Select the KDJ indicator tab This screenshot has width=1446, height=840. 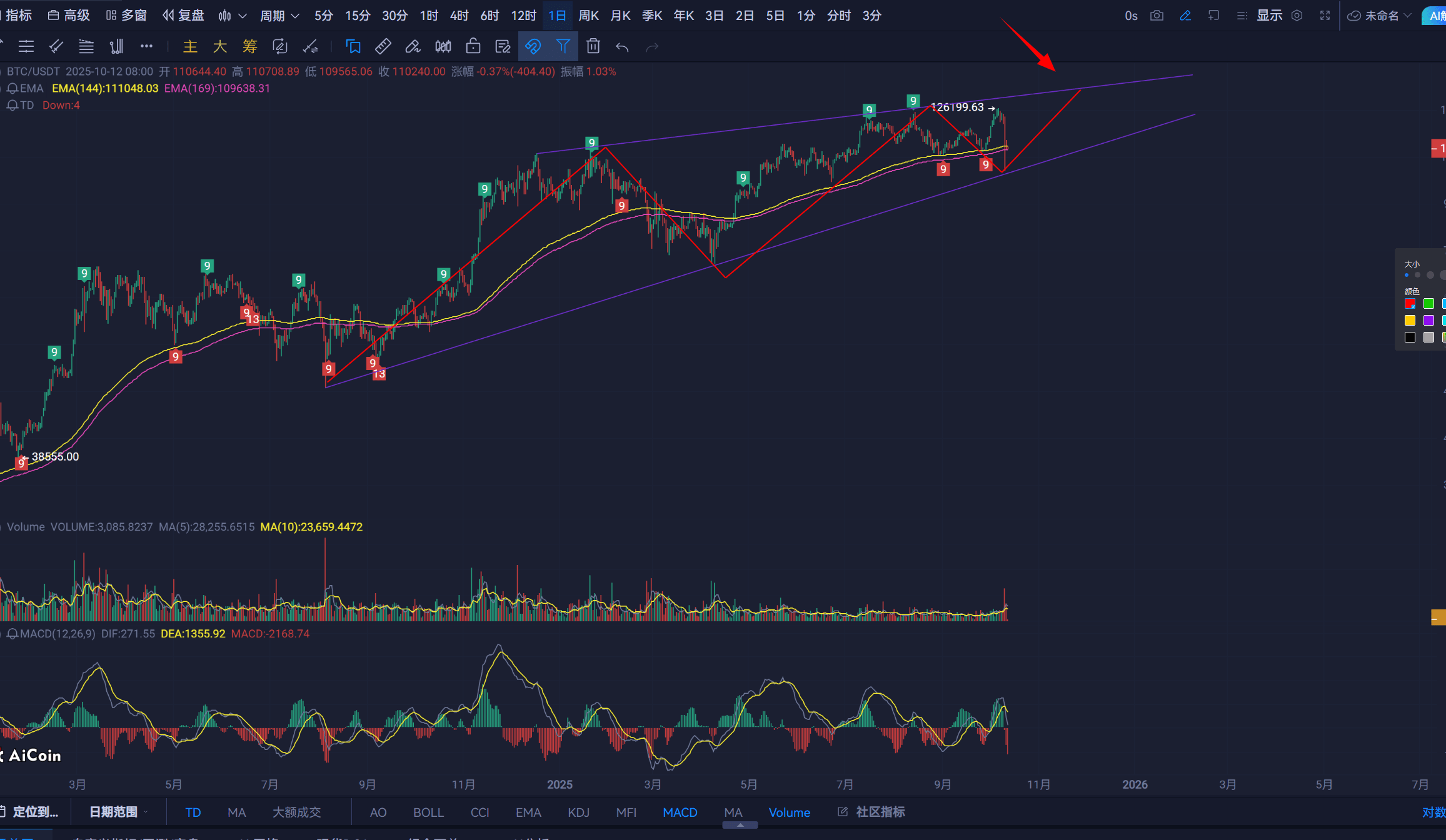[578, 812]
